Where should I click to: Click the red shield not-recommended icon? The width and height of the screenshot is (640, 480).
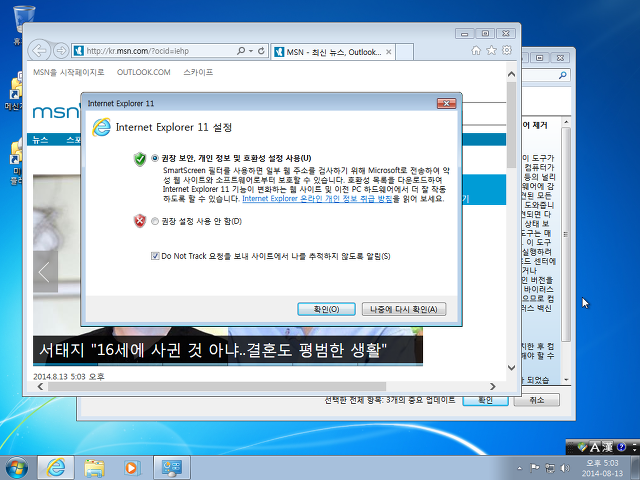(140, 221)
